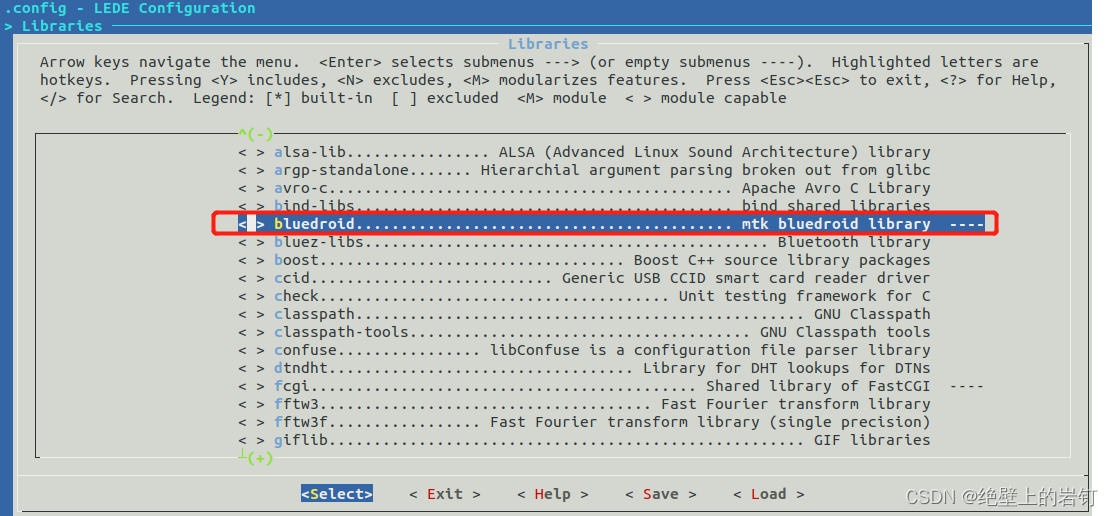Image resolution: width=1113 pixels, height=516 pixels.
Task: Toggle the boost inclusion marker
Action: tap(251, 260)
